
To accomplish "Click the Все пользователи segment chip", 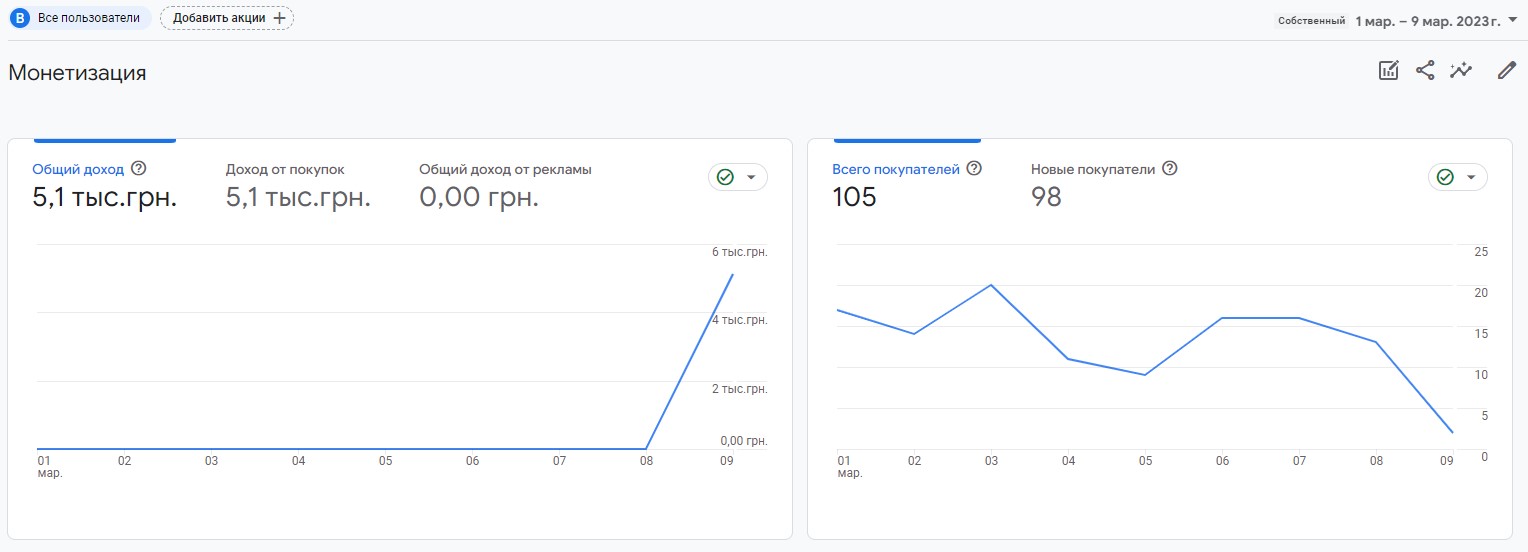I will point(80,18).
